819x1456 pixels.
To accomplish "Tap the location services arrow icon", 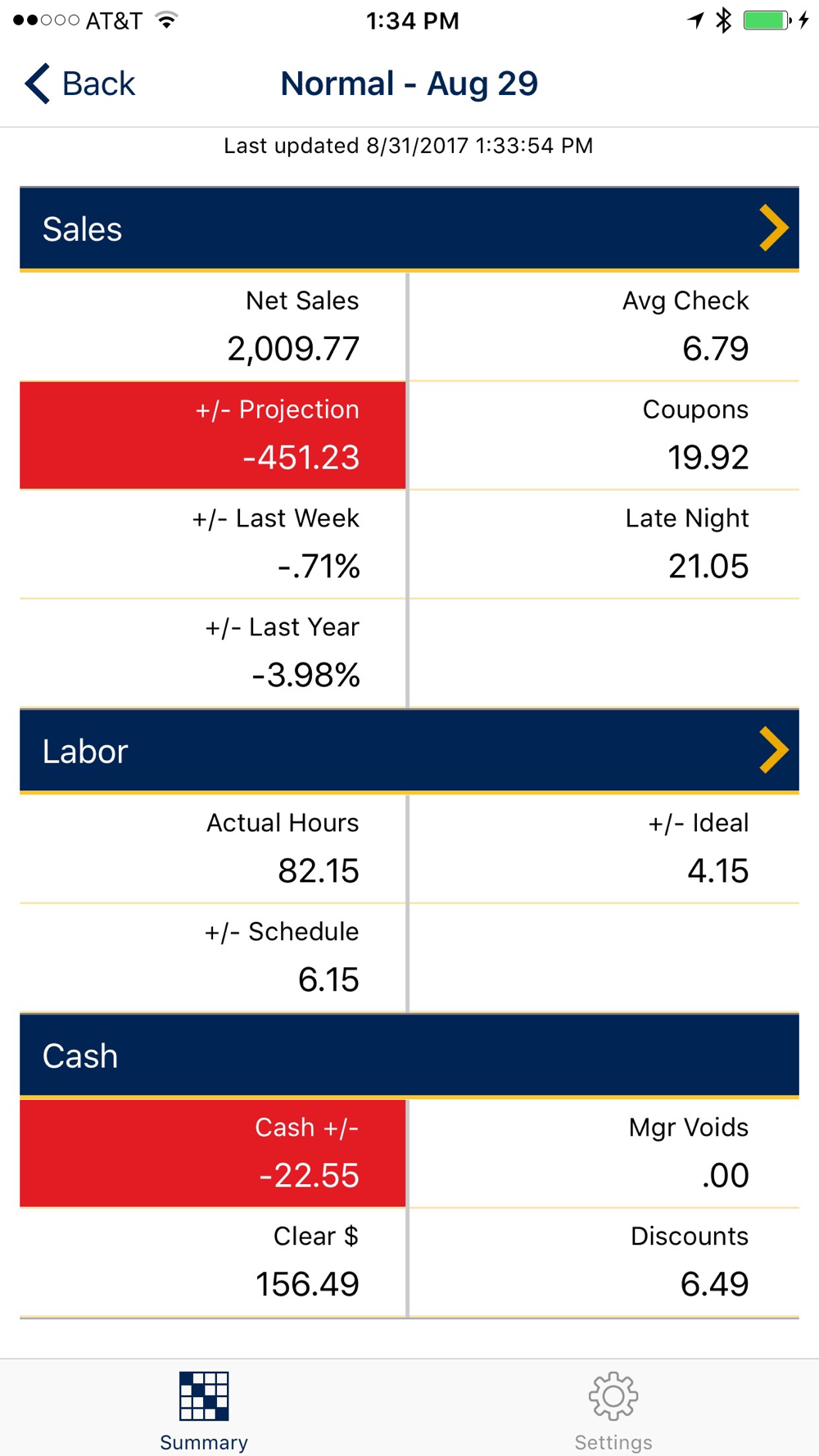I will click(695, 20).
